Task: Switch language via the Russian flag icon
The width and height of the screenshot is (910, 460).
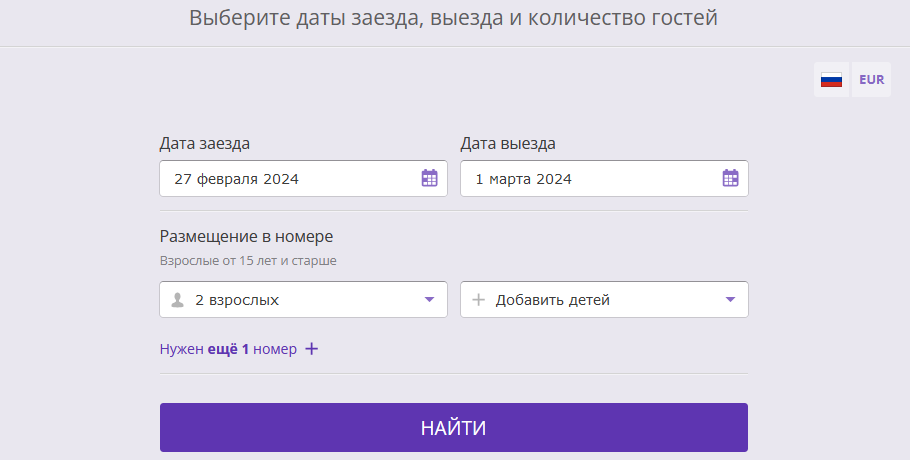Action: pos(831,79)
